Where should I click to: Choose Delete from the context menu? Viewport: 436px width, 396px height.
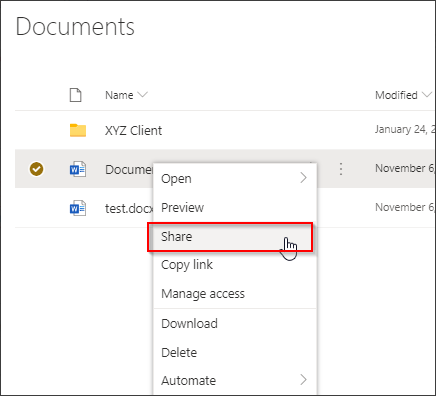click(x=179, y=352)
